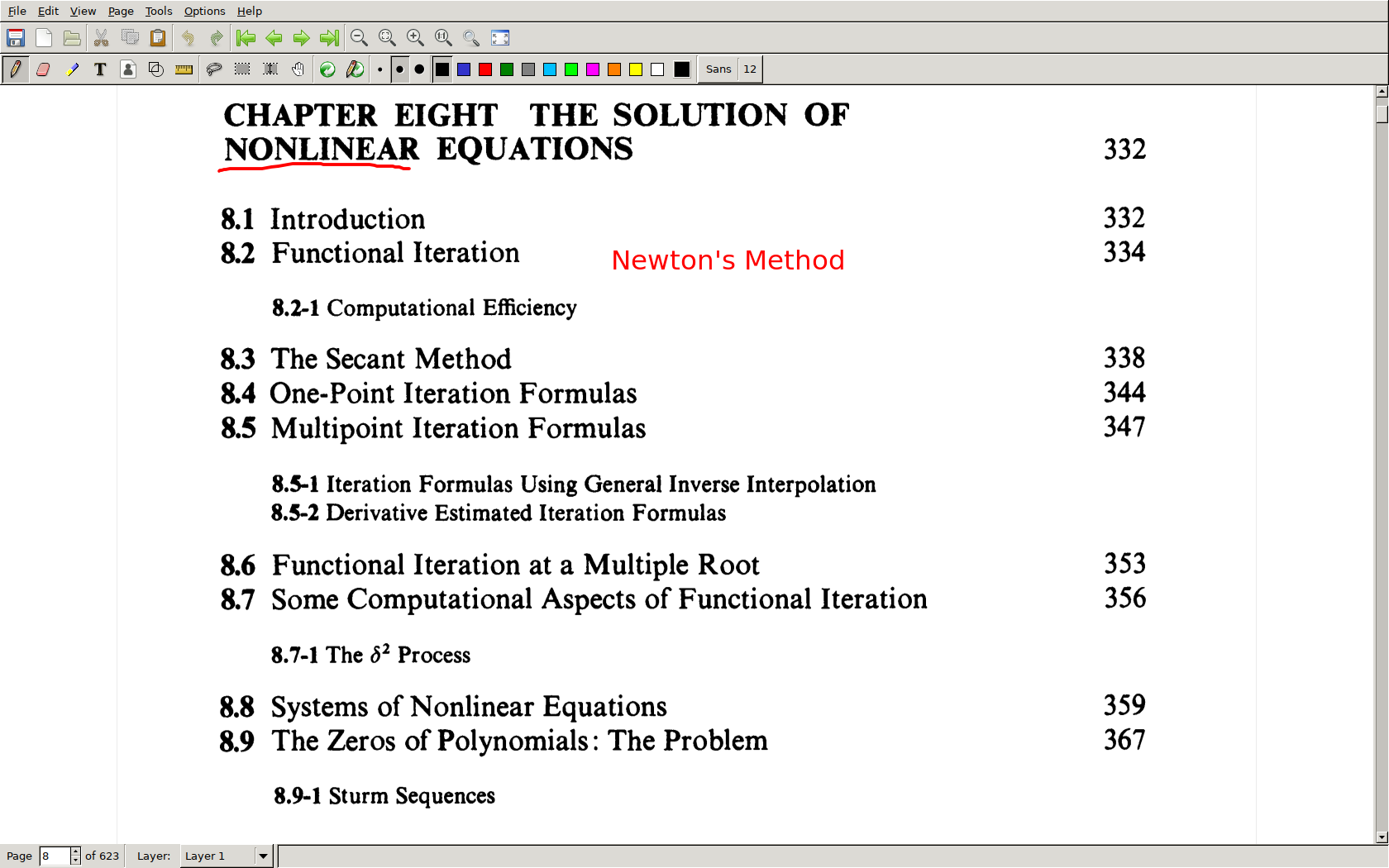Click the Save icon
The width and height of the screenshot is (1389, 868).
click(x=15, y=38)
